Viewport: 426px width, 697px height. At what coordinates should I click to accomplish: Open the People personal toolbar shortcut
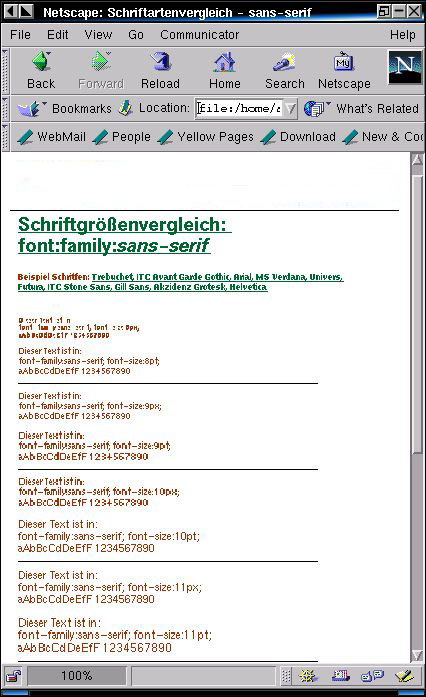click(121, 136)
